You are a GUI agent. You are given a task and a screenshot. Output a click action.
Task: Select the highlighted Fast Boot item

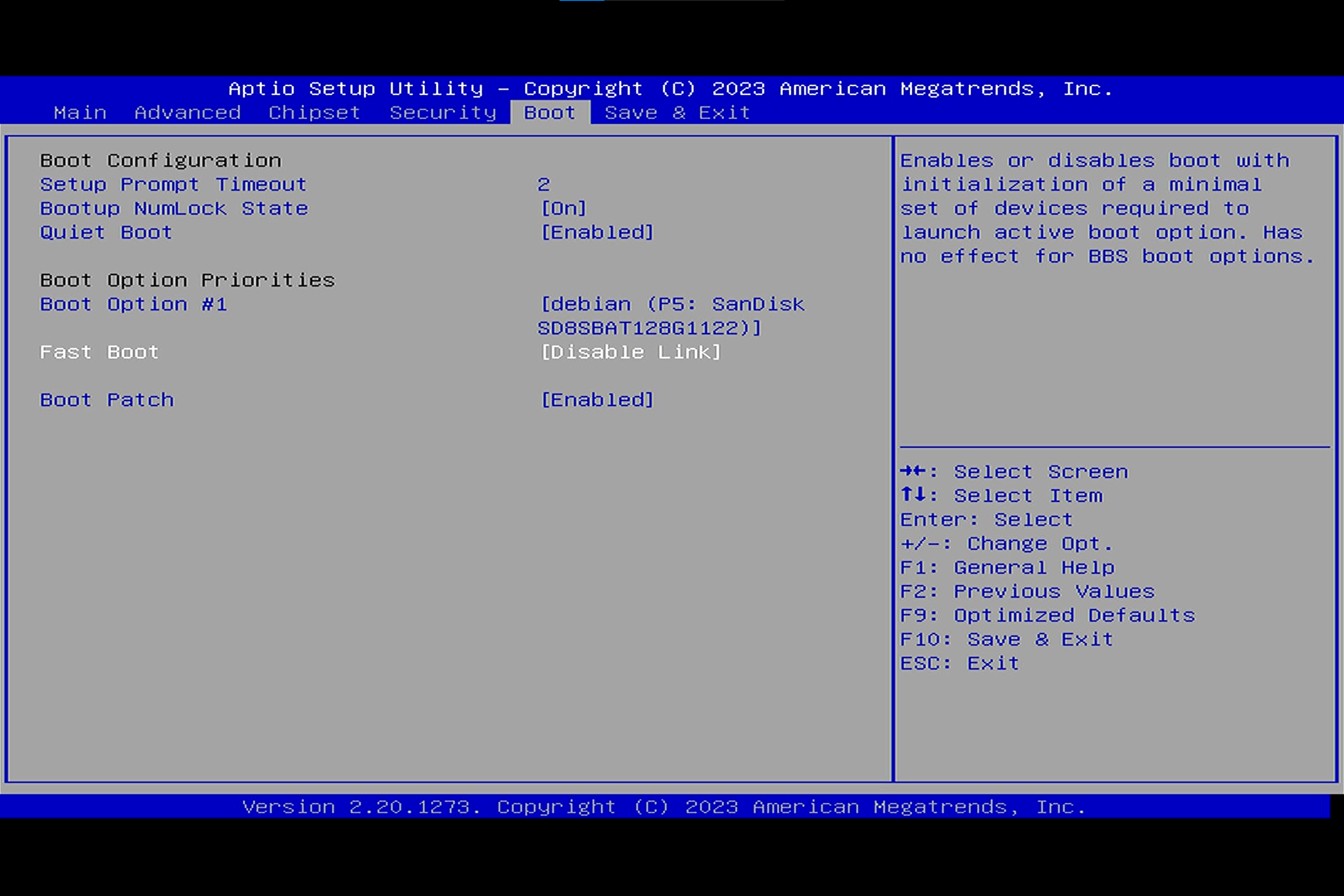pos(99,352)
